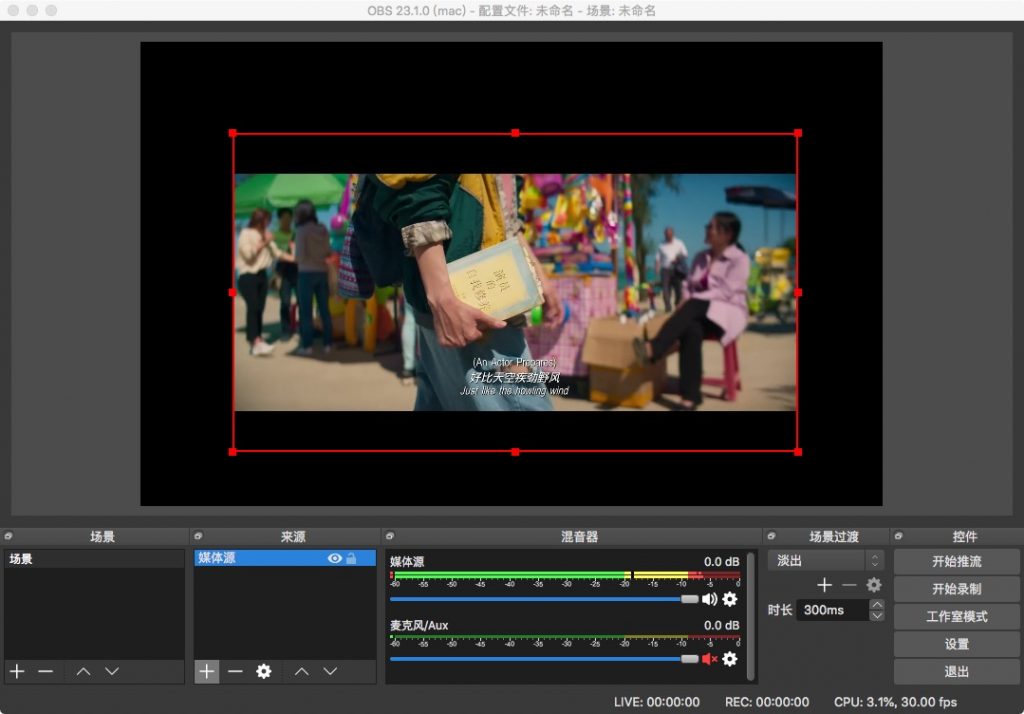1024x714 pixels.
Task: Click the OBS 23.1.0 (mac) window title text
Action: (511, 10)
